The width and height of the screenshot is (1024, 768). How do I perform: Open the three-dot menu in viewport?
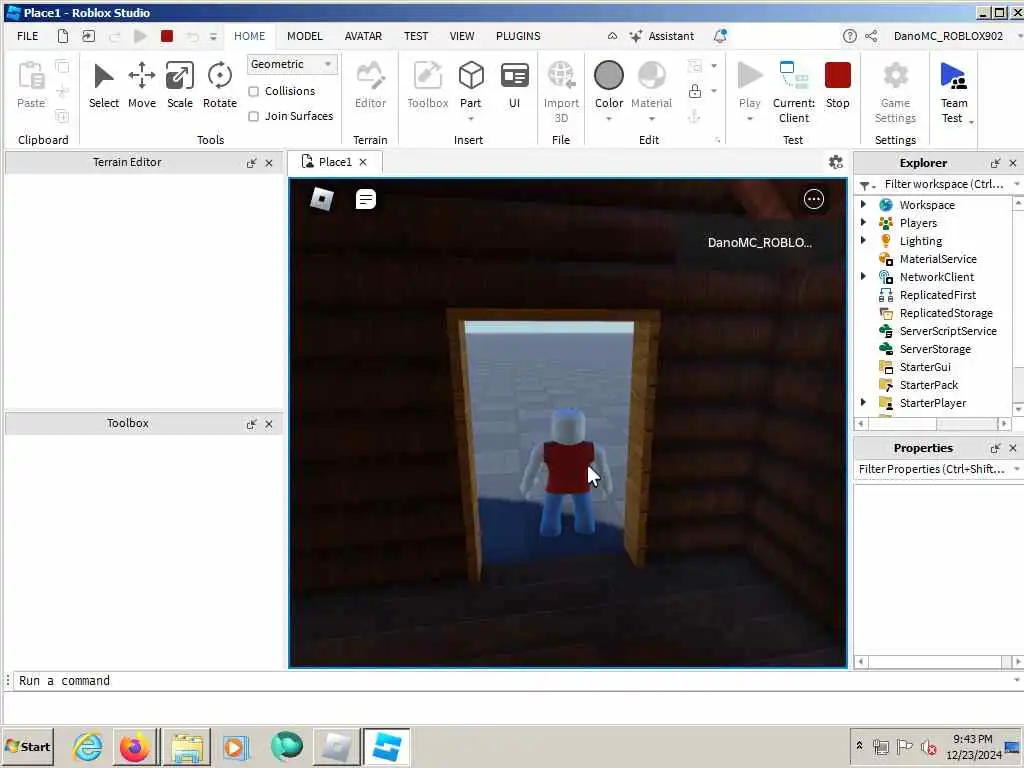coord(814,199)
